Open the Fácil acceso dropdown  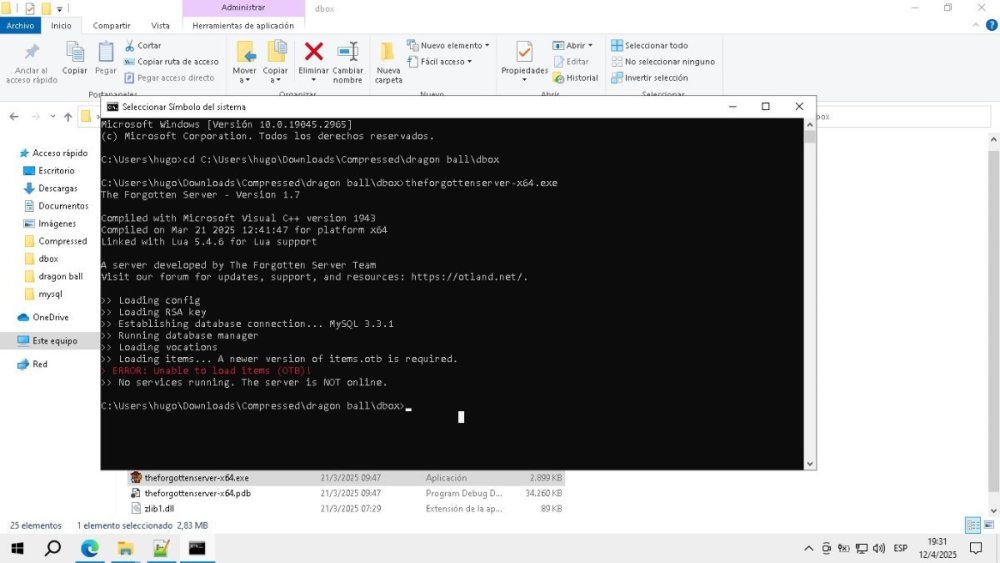pyautogui.click(x=446, y=61)
